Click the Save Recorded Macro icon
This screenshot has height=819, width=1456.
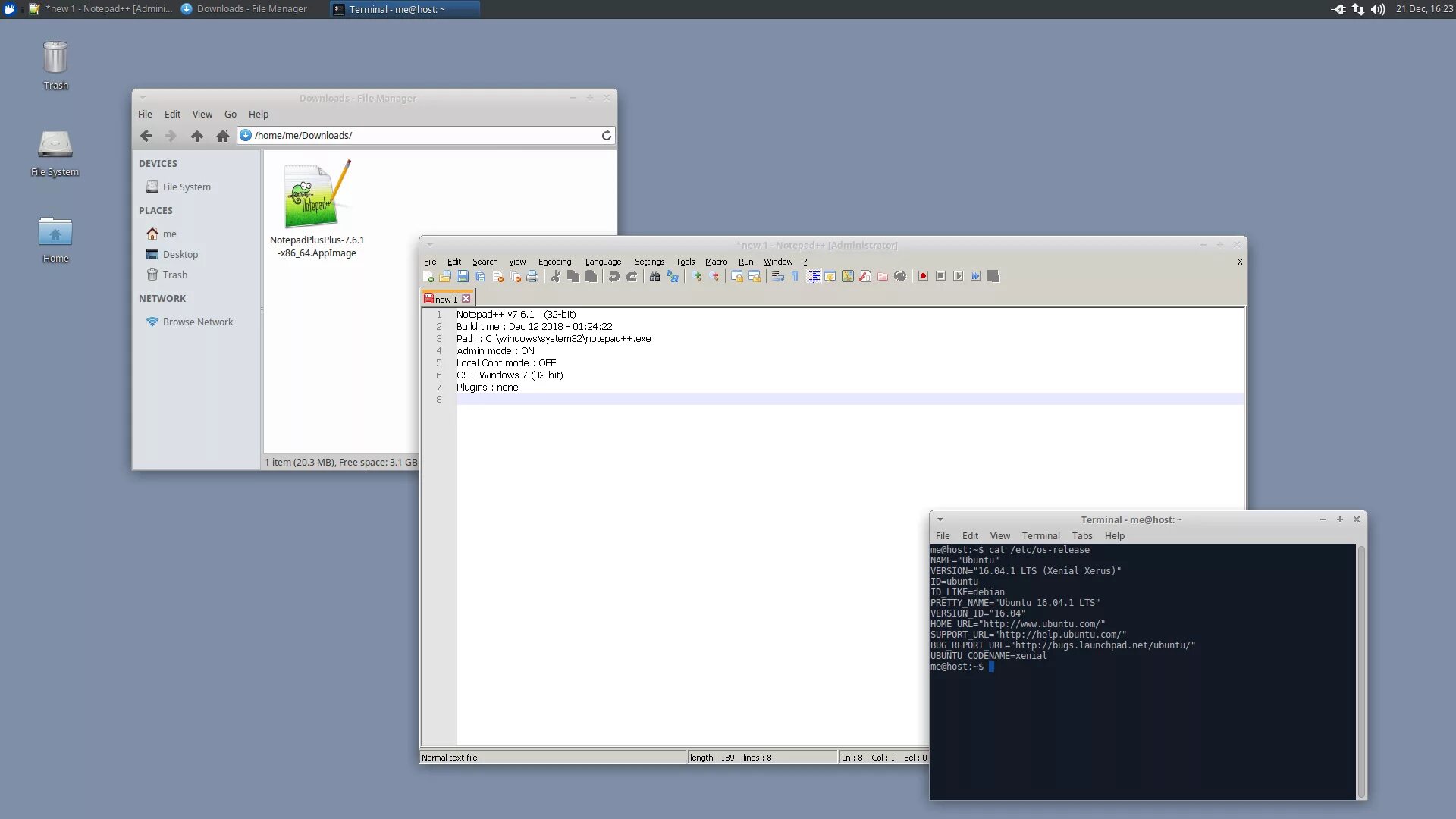point(993,277)
